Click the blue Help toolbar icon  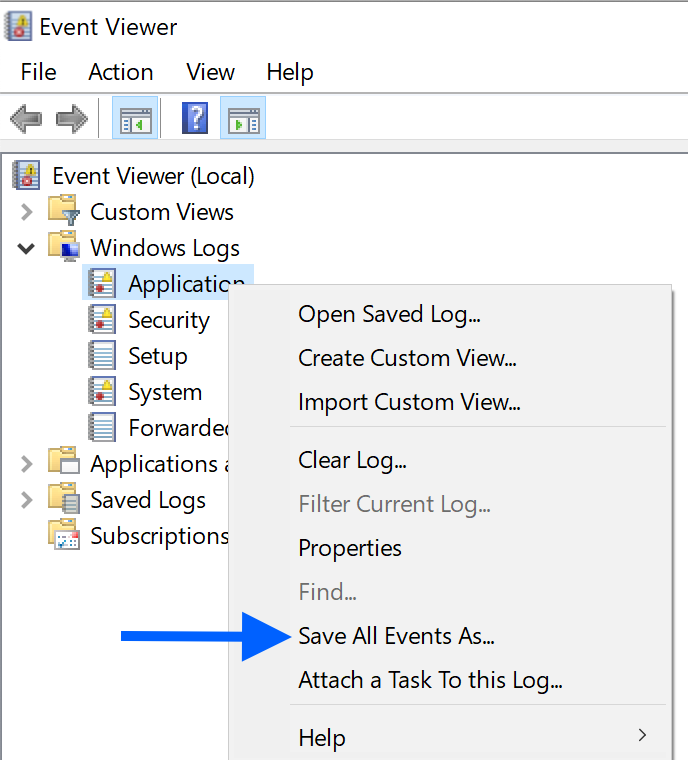194,120
